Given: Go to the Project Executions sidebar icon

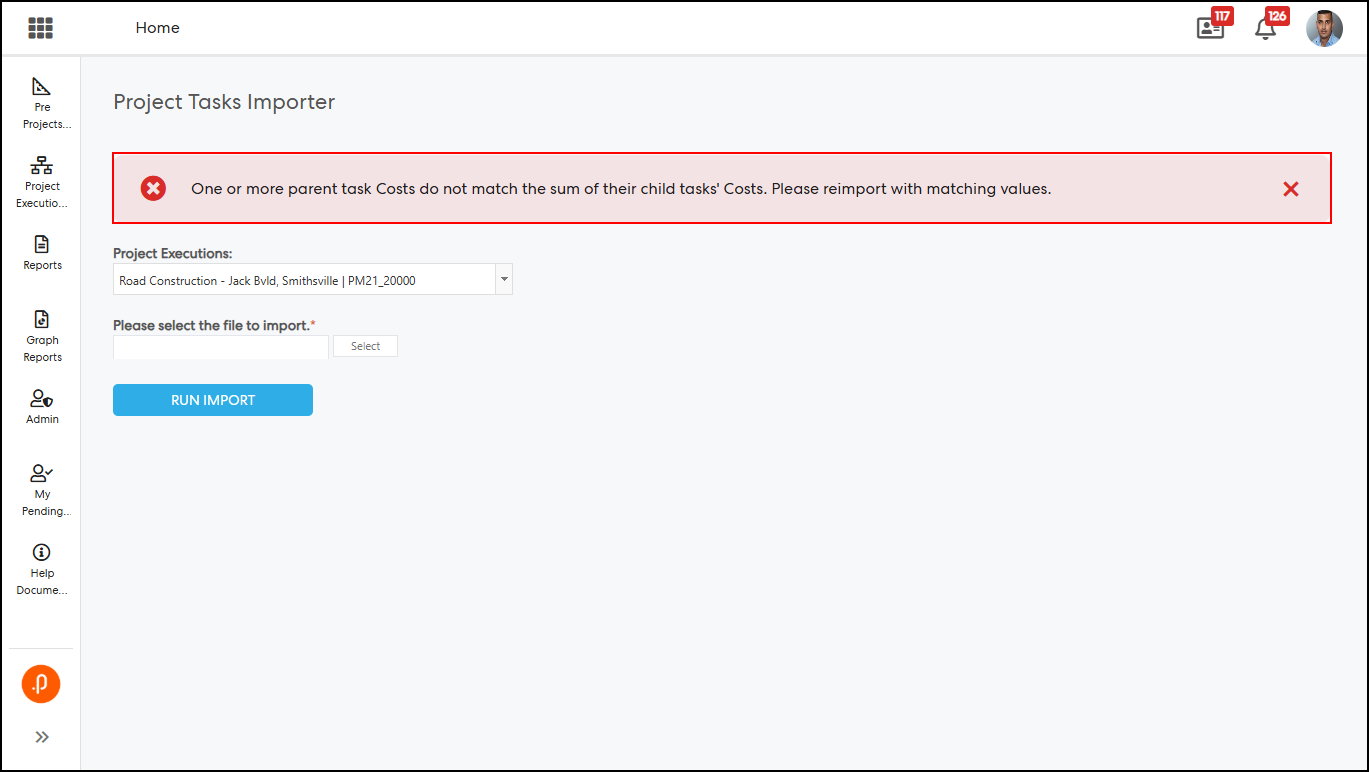Looking at the screenshot, I should [x=42, y=166].
